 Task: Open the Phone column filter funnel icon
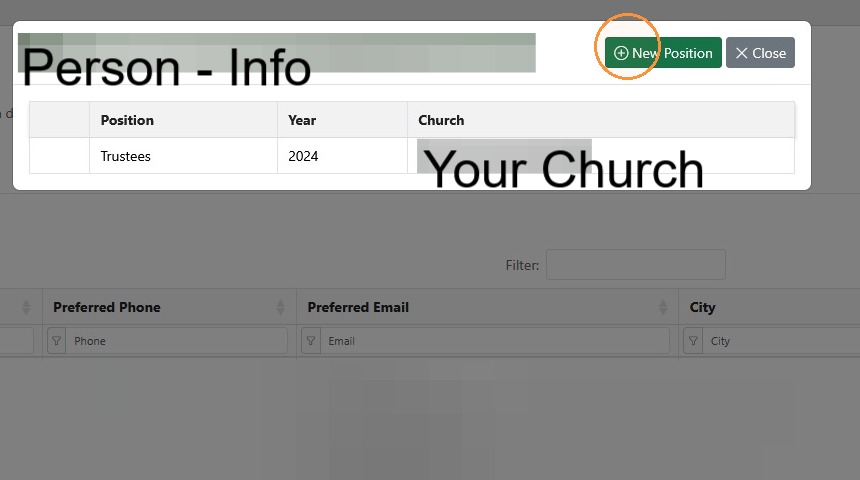(56, 341)
